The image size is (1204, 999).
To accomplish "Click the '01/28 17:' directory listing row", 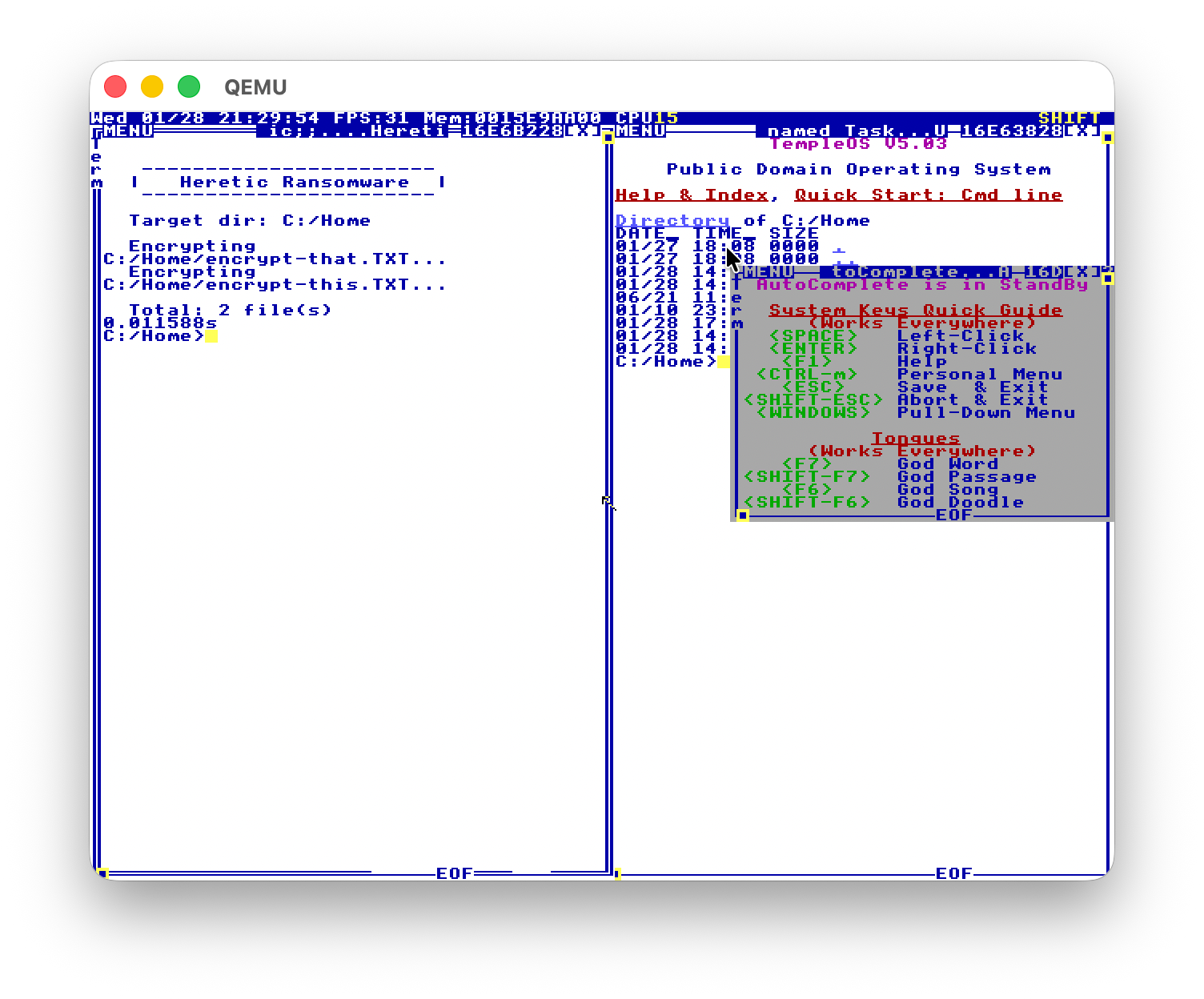I will pyautogui.click(x=672, y=323).
